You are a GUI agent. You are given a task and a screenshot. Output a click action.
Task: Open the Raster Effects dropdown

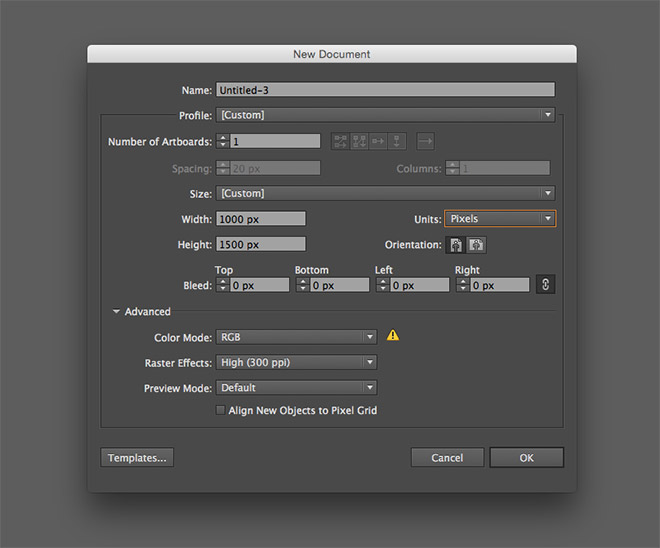(296, 362)
